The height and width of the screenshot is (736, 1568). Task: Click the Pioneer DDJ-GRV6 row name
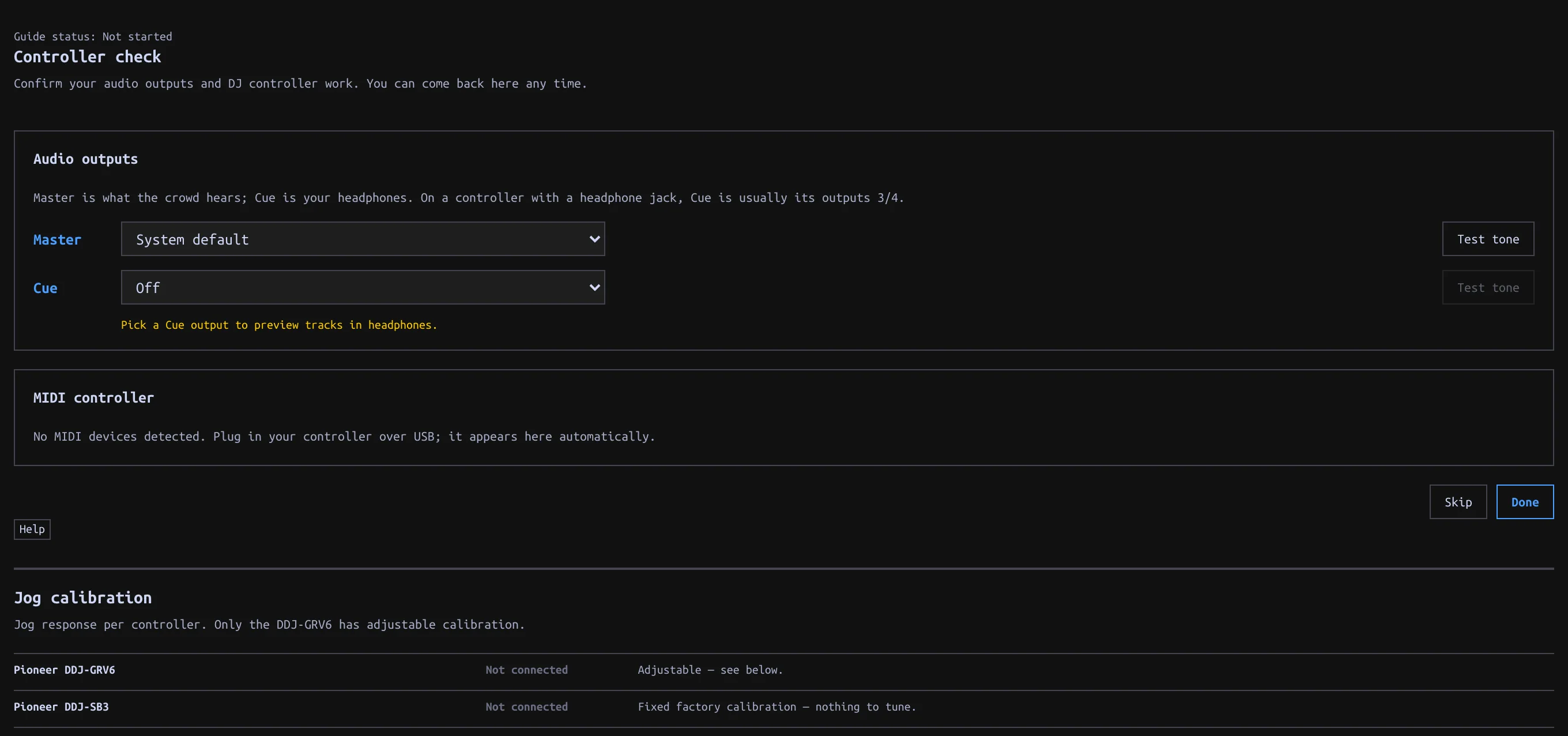65,670
